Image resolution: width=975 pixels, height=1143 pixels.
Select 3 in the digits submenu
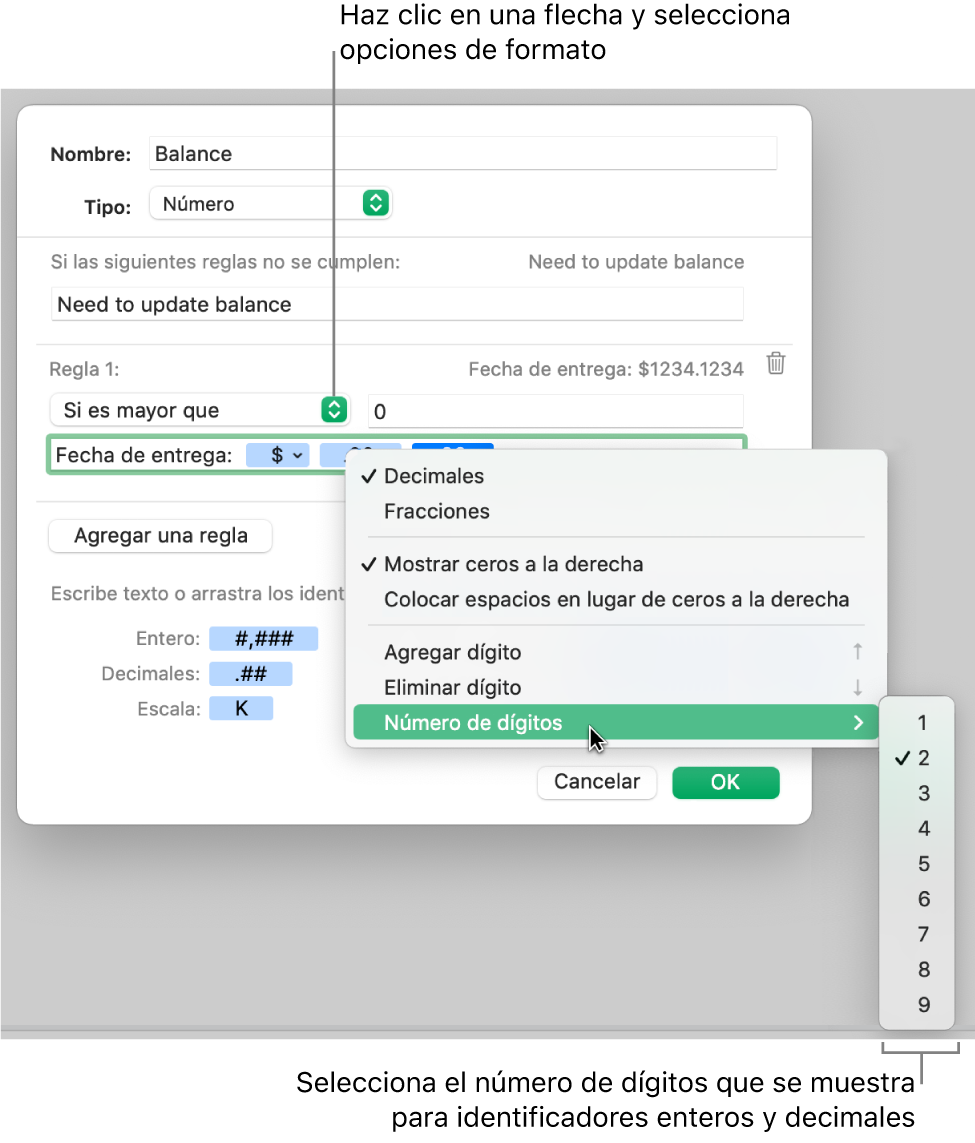click(x=917, y=793)
